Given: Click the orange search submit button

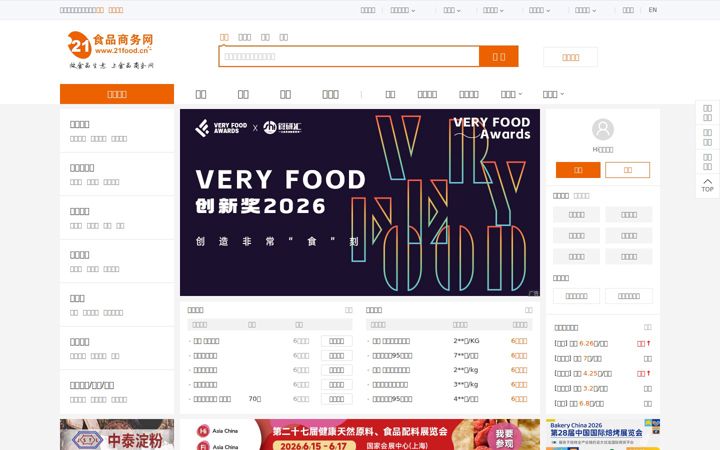Looking at the screenshot, I should pyautogui.click(x=499, y=56).
